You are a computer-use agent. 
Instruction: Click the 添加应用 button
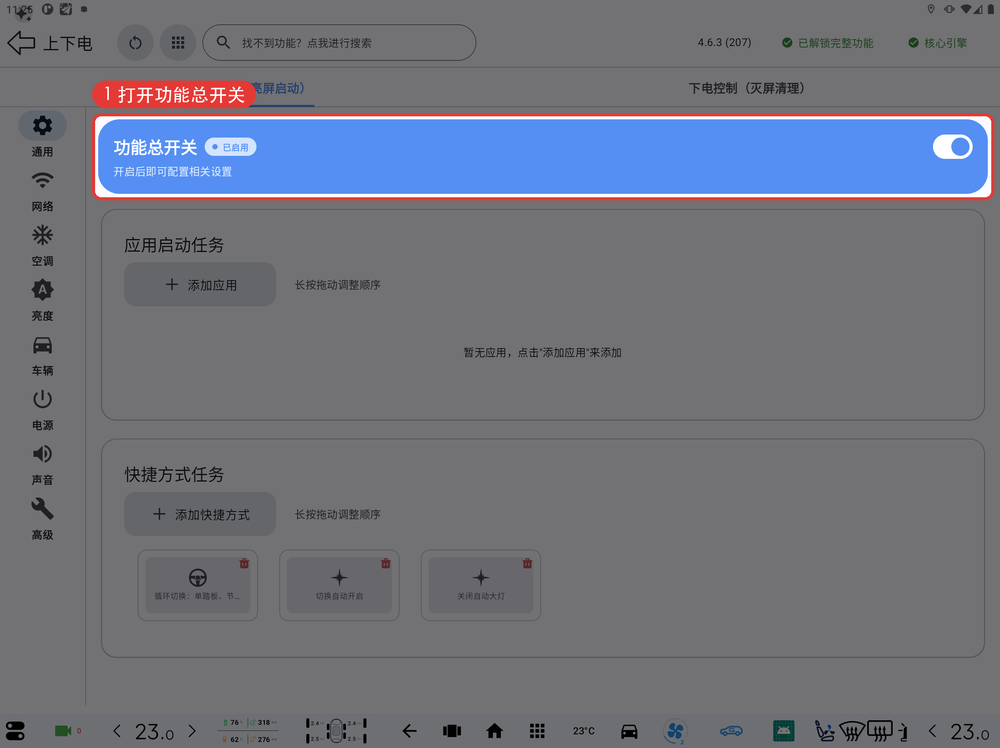[x=200, y=284]
